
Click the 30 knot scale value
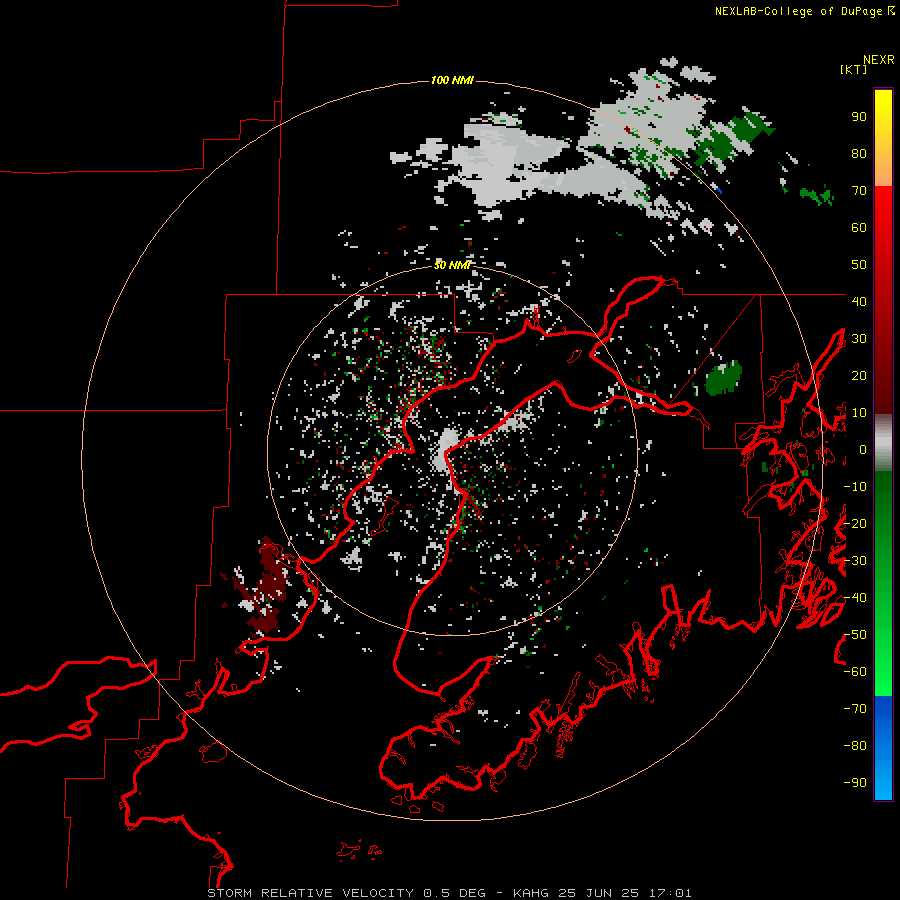[x=859, y=339]
